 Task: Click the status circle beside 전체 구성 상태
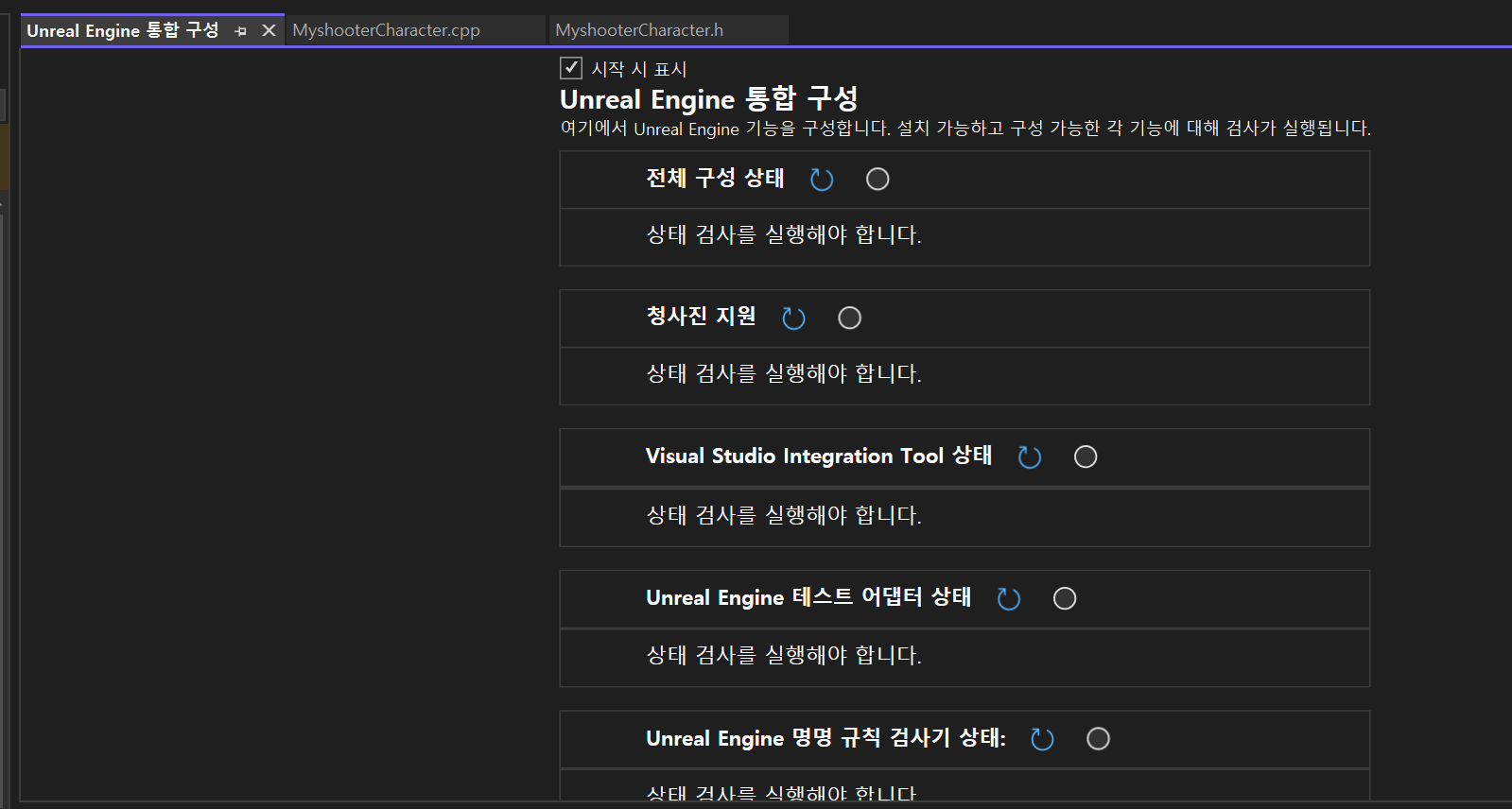click(878, 179)
